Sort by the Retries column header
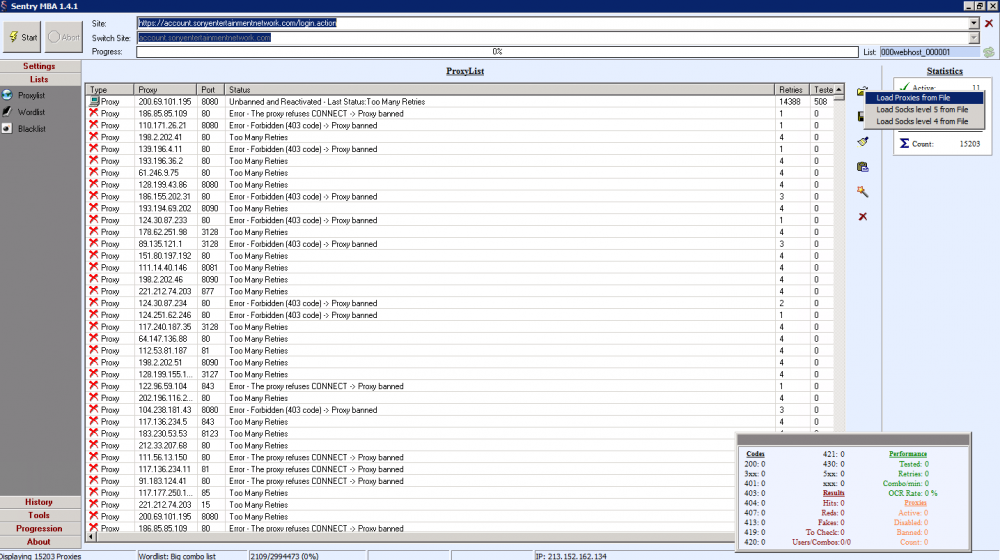The height and width of the screenshot is (560, 1000). pyautogui.click(x=791, y=90)
